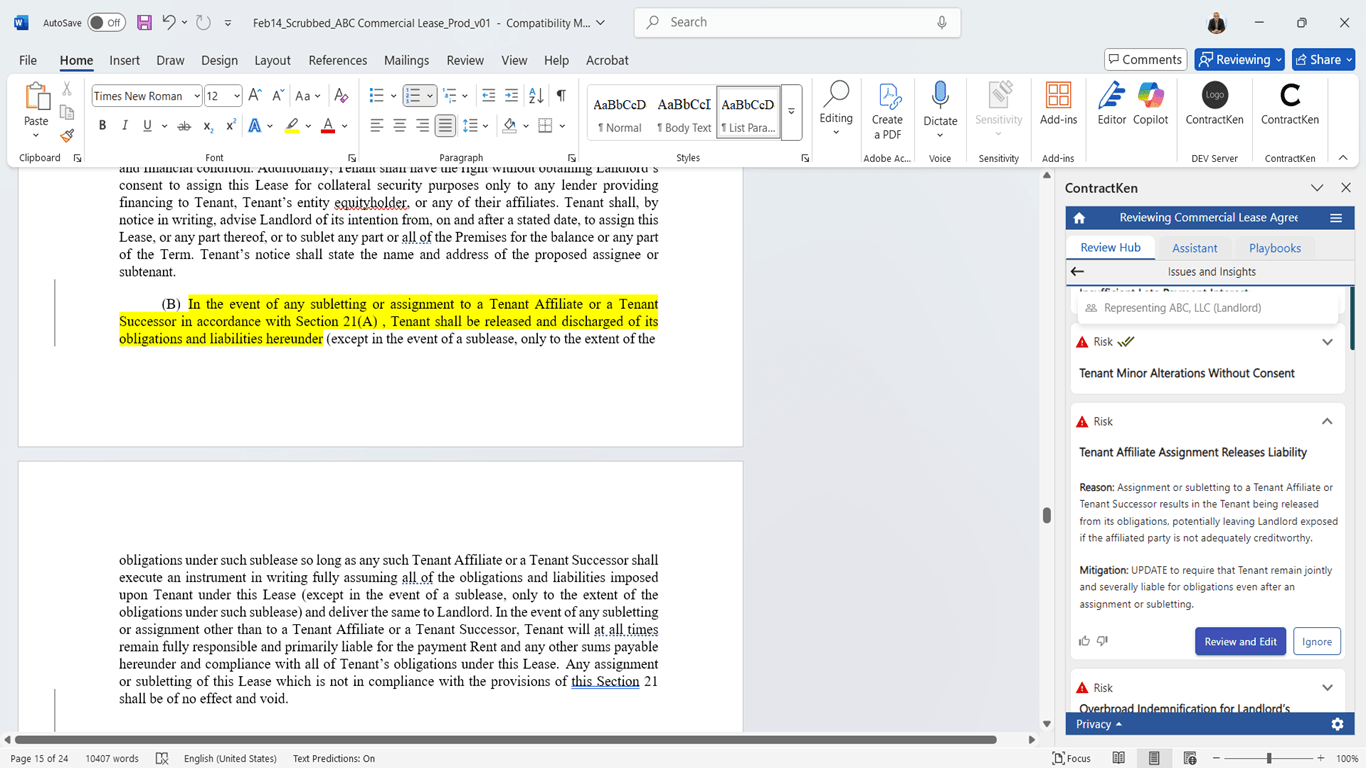Click the Search box in title bar
Viewport: 1366px width, 768px height.
coord(797,22)
